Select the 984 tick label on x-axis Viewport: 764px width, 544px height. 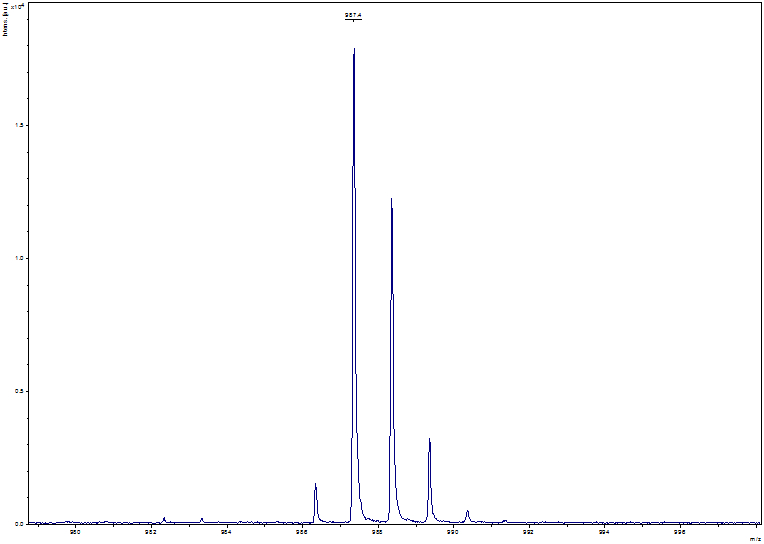coord(226,533)
